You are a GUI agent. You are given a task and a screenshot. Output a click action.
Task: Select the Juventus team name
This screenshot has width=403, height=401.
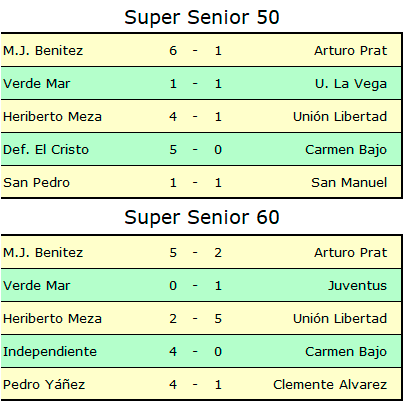pos(357,286)
